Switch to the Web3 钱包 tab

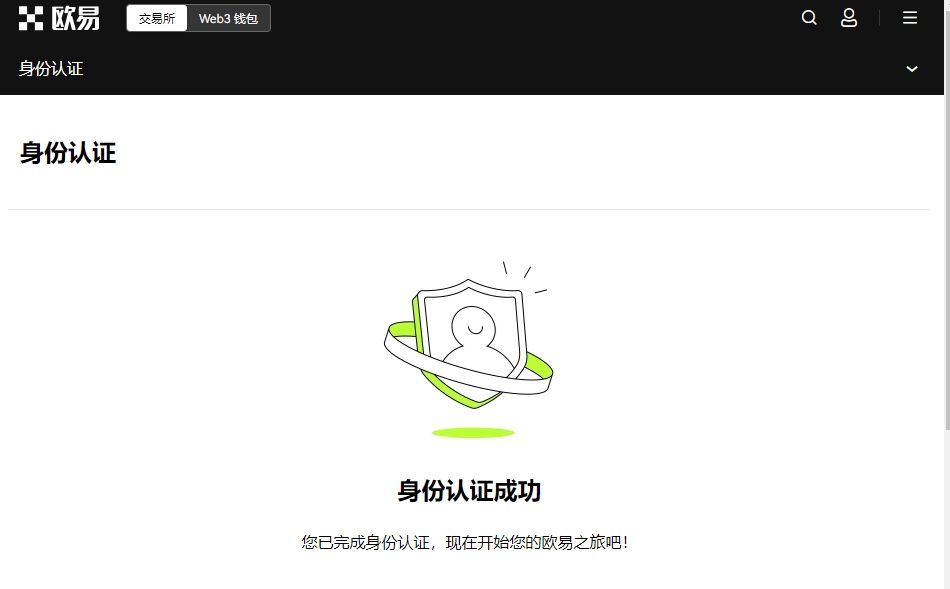pos(228,18)
